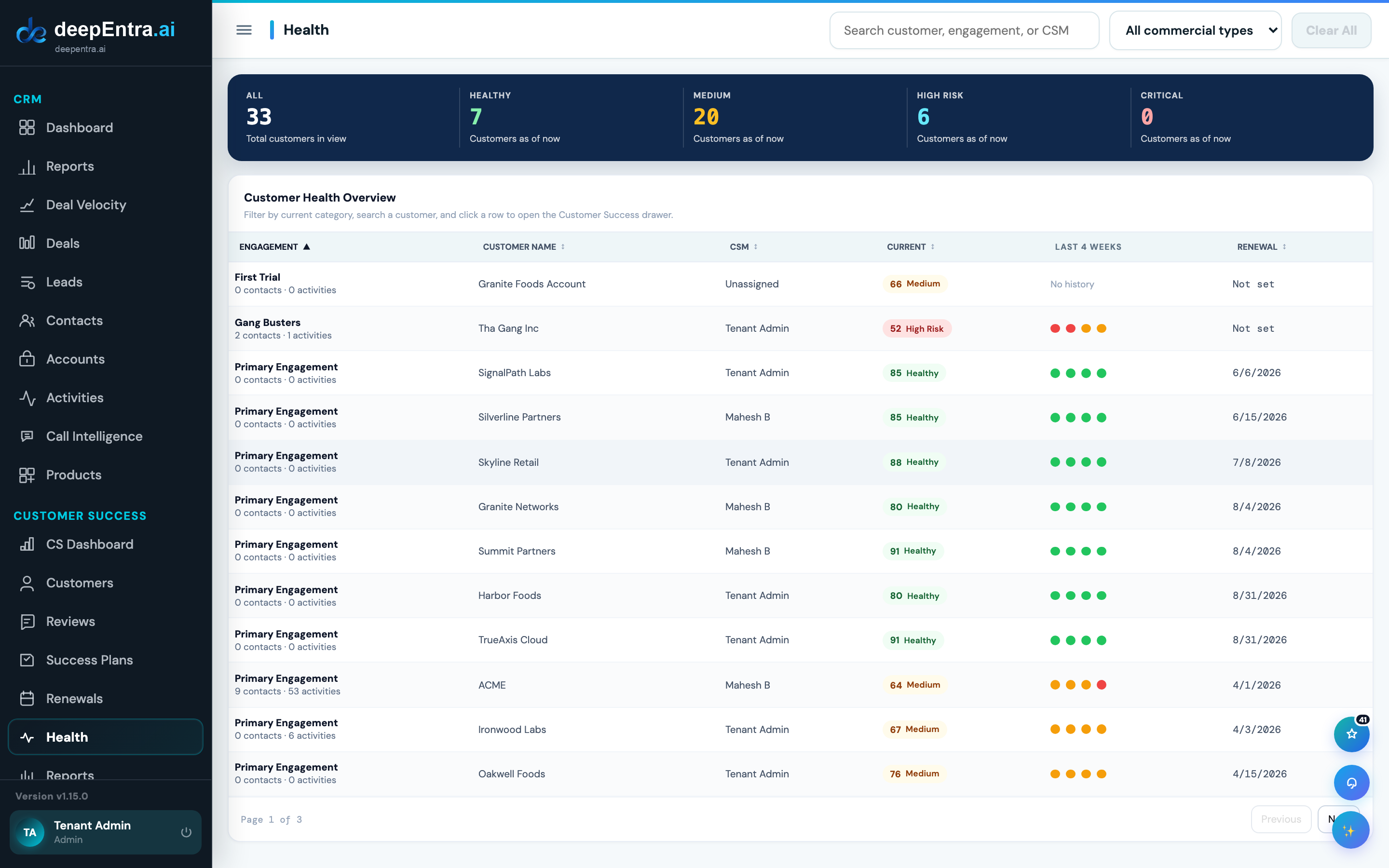Sort by Engagement column header

pyautogui.click(x=274, y=247)
